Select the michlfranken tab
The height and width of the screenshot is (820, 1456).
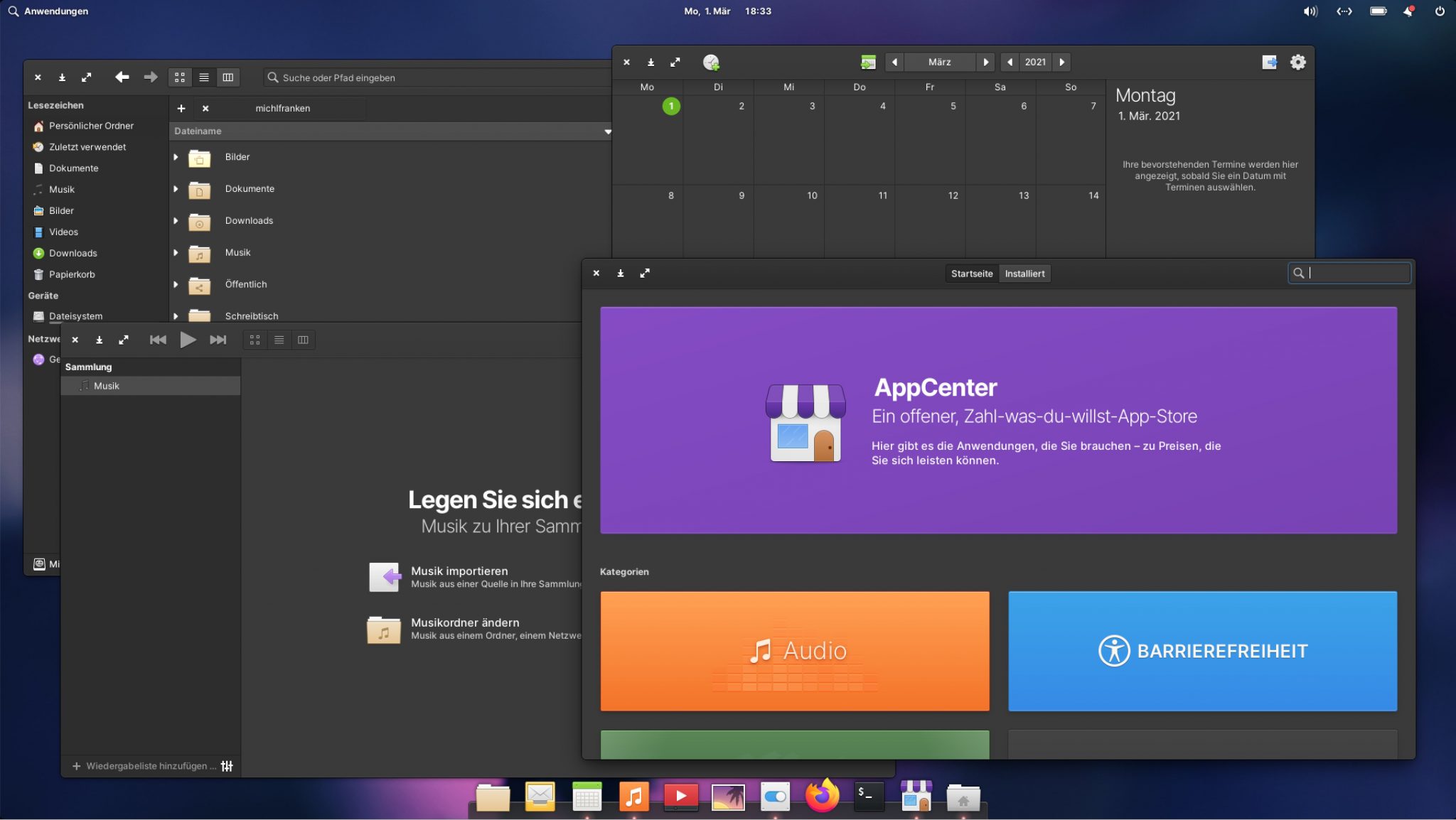tap(283, 108)
